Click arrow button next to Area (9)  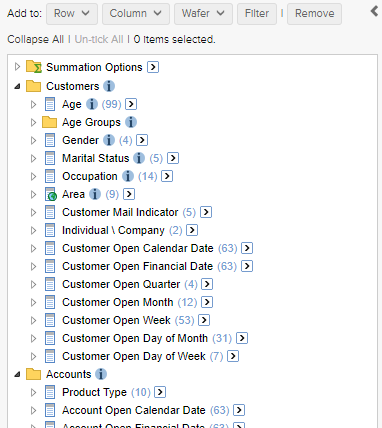tap(129, 194)
